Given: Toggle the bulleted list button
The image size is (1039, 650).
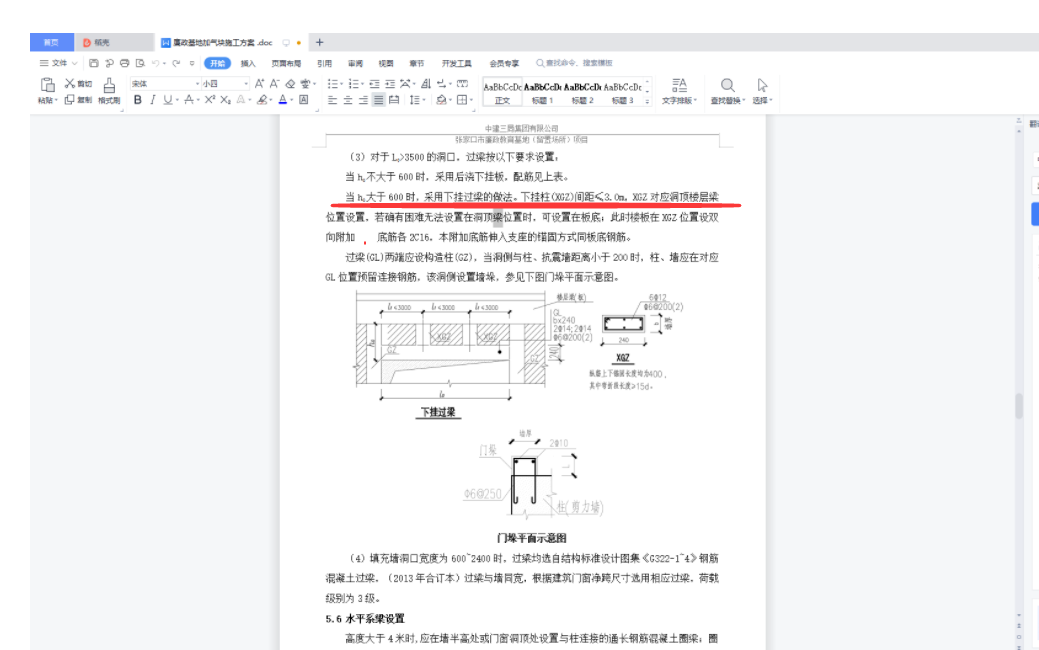Looking at the screenshot, I should (332, 83).
